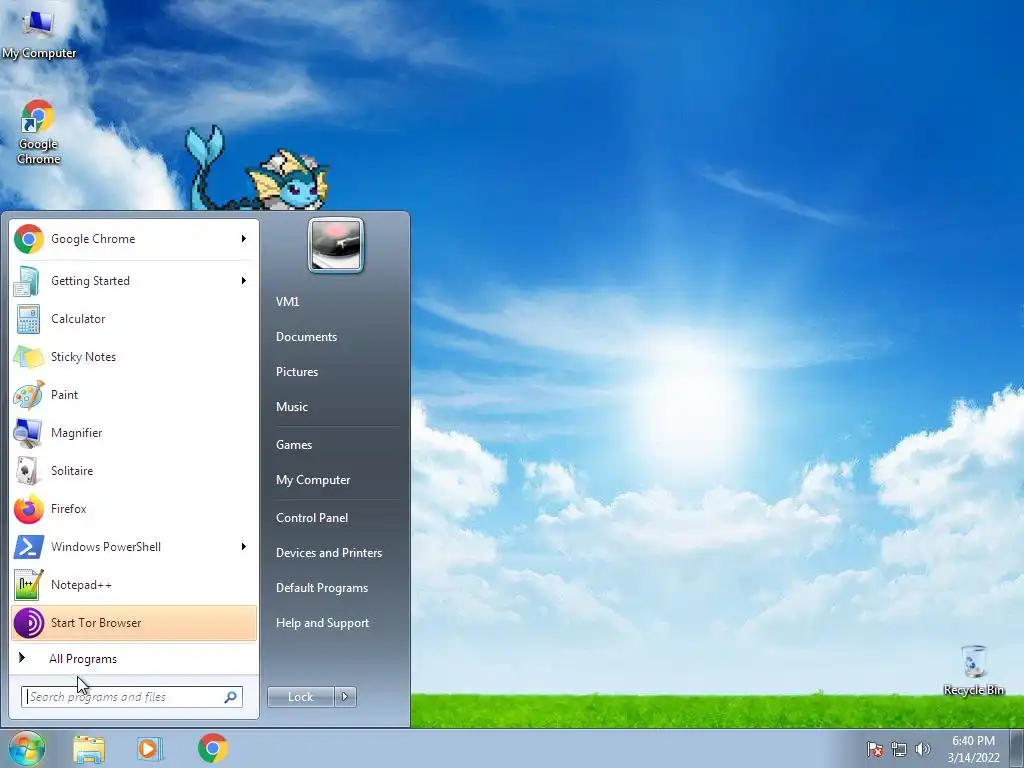Screen dimensions: 1024x768
Task: Click the Google Chrome icon in Start menu
Action: (x=29, y=239)
